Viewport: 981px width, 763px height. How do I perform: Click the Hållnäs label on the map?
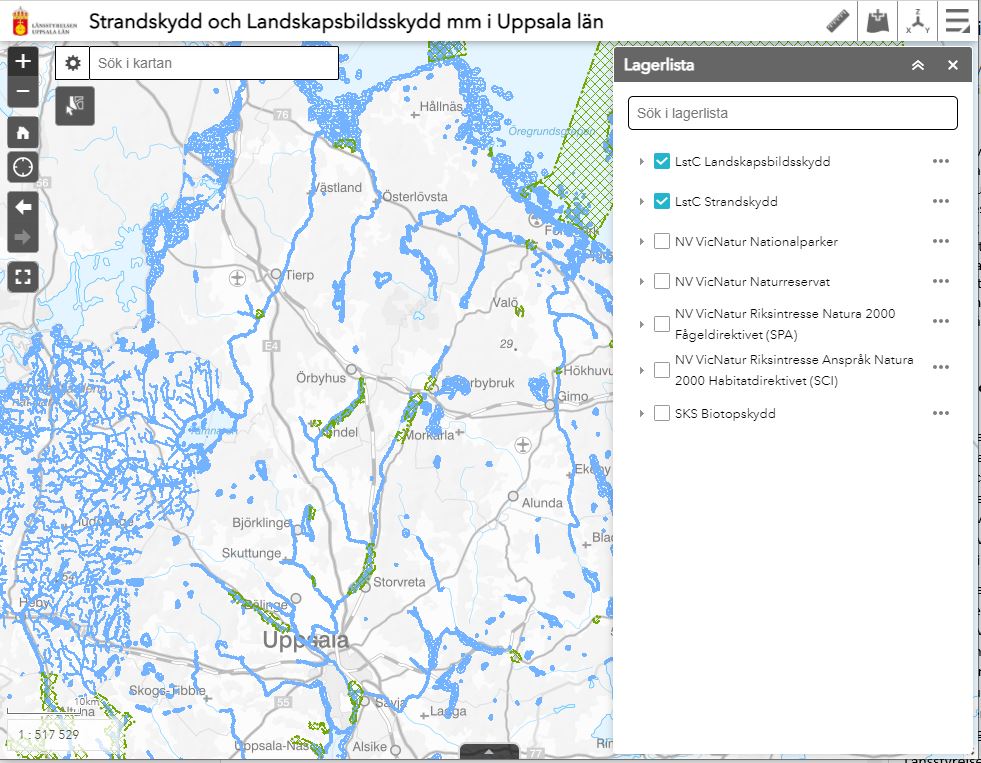click(441, 106)
